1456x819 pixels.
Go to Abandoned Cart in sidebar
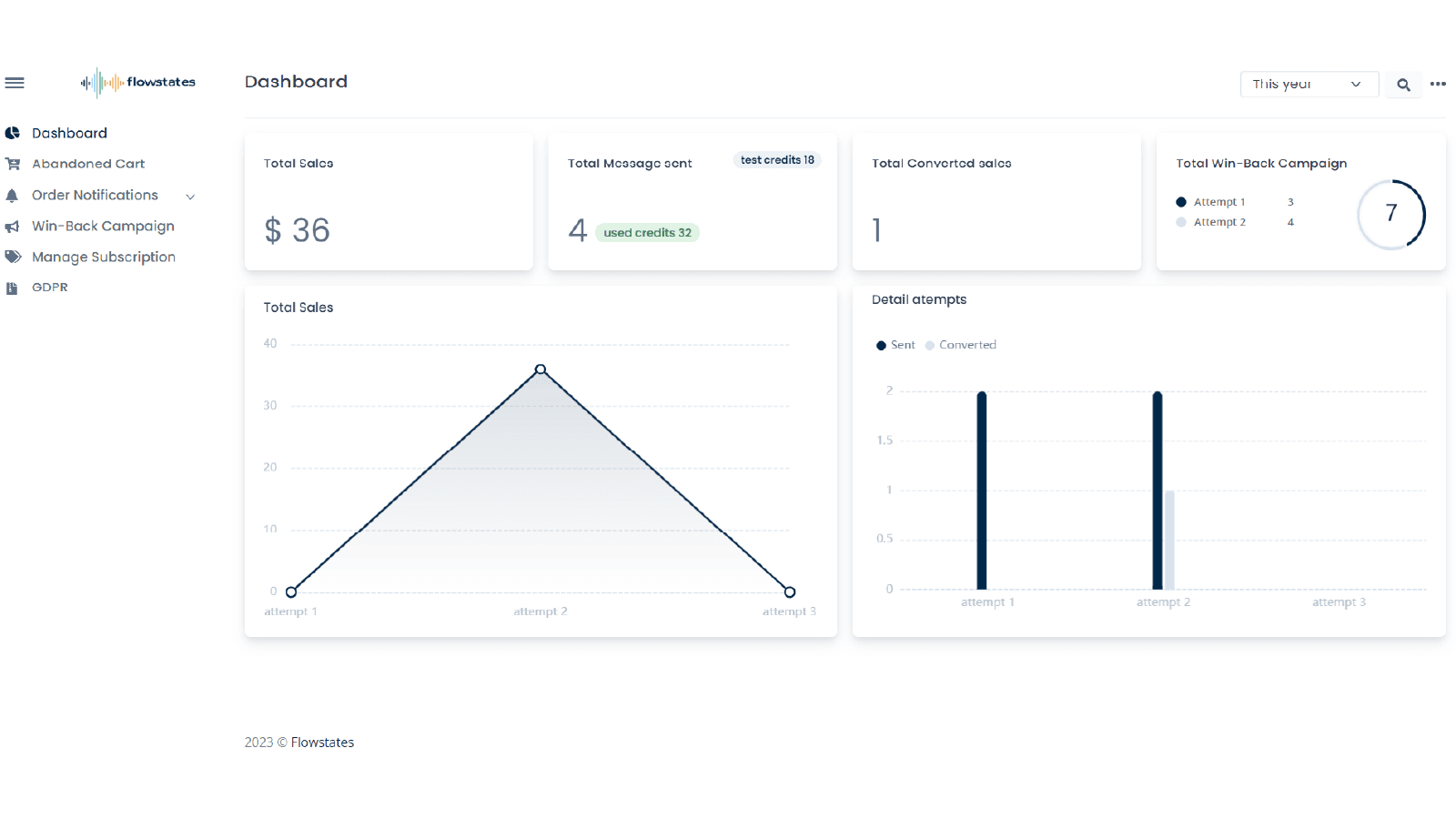88,165
